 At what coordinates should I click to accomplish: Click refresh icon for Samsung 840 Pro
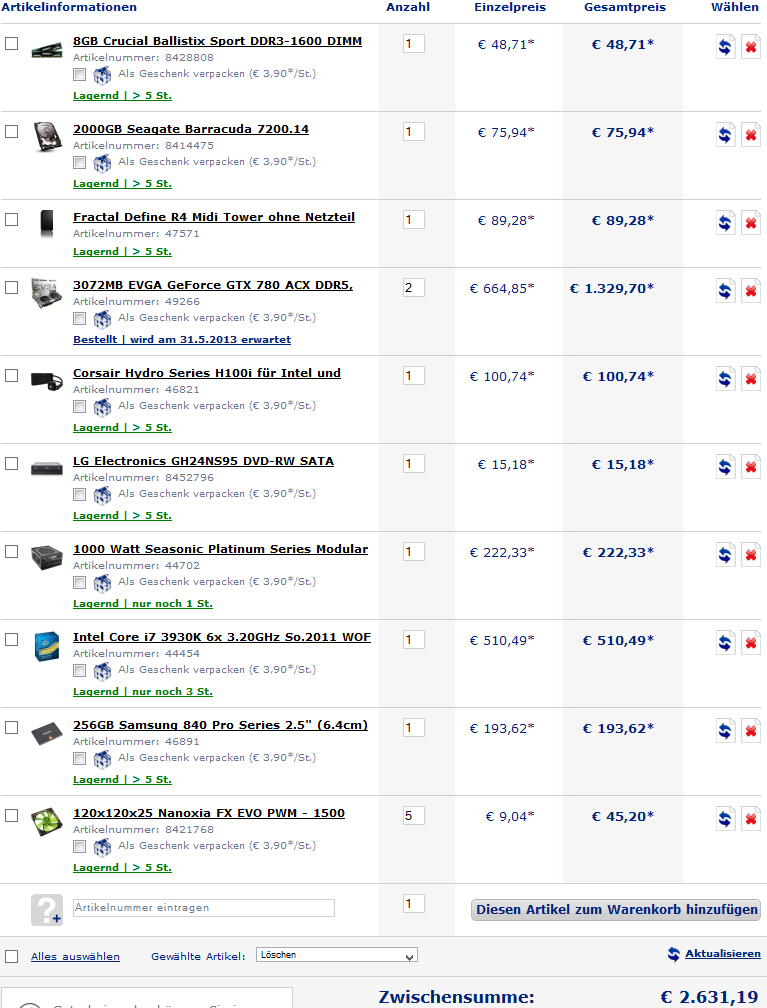click(x=726, y=731)
